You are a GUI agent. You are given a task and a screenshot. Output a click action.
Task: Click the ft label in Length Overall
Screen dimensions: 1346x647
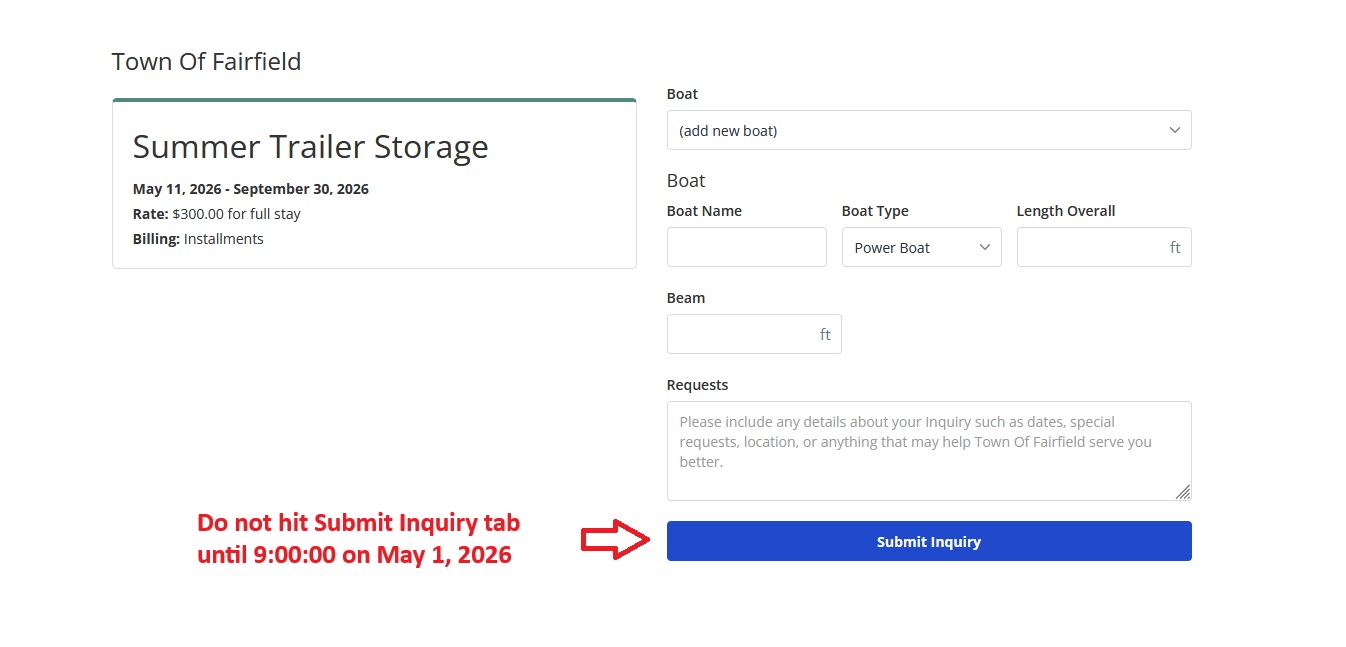pos(1174,247)
